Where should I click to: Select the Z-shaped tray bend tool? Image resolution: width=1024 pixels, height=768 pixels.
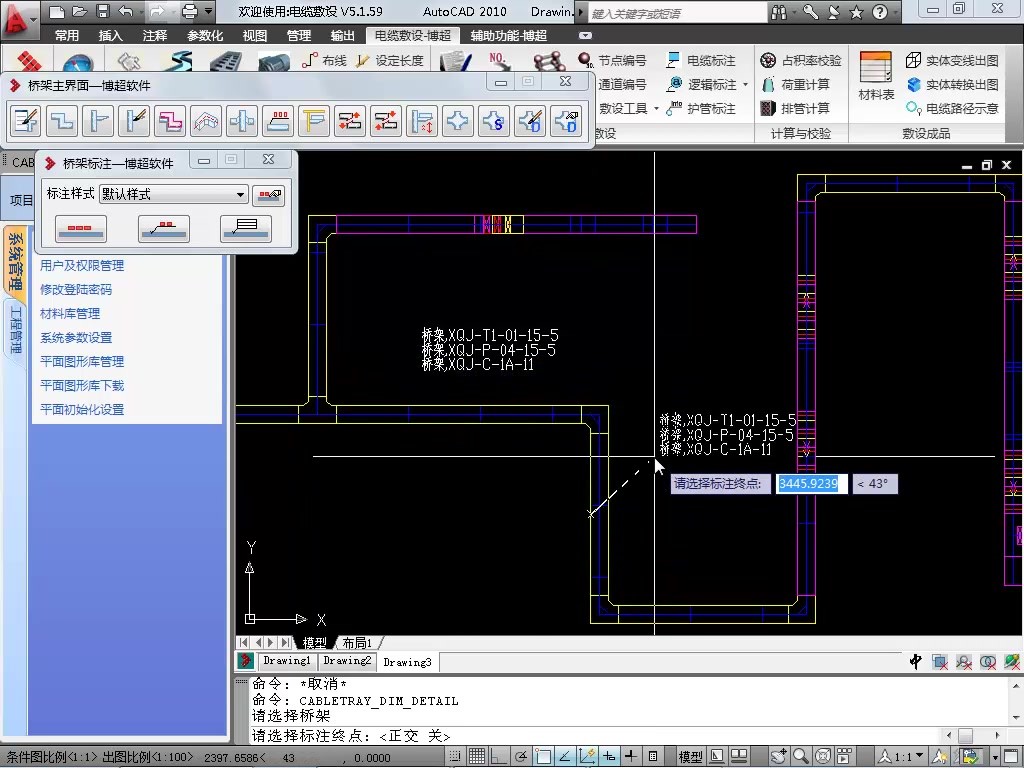click(62, 121)
